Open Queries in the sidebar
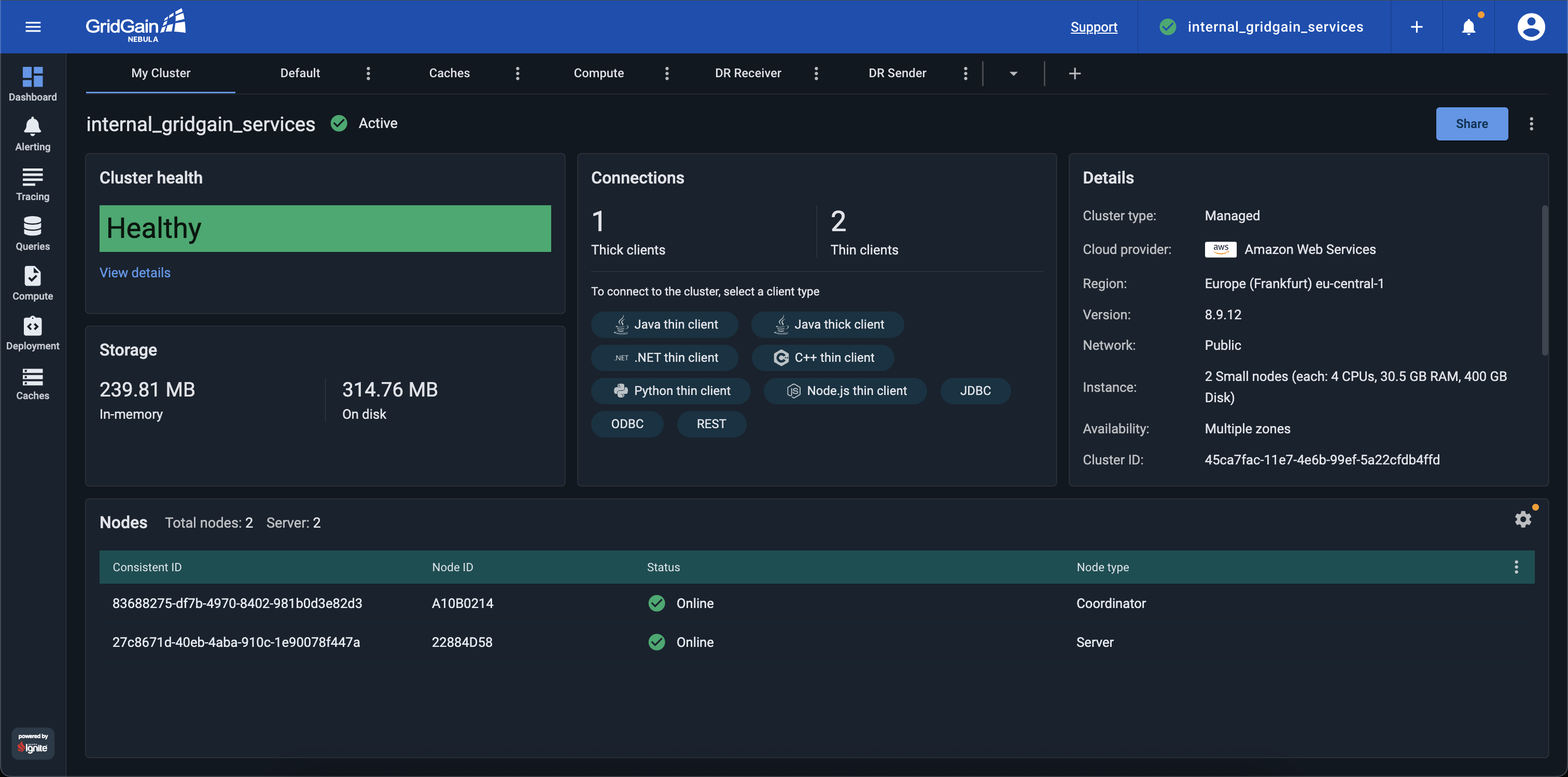Image resolution: width=1568 pixels, height=777 pixels. click(33, 234)
